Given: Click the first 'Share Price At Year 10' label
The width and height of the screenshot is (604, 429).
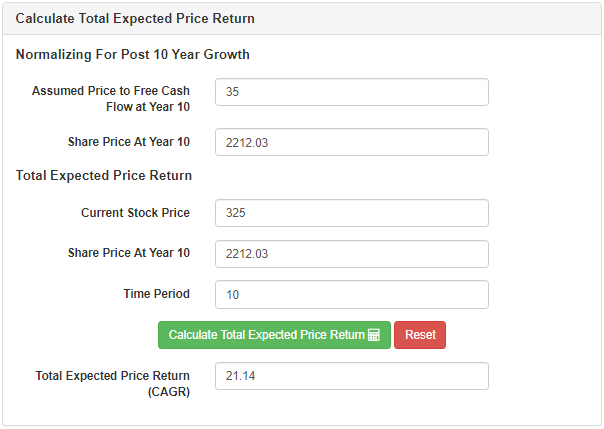Looking at the screenshot, I should click(x=129, y=142).
